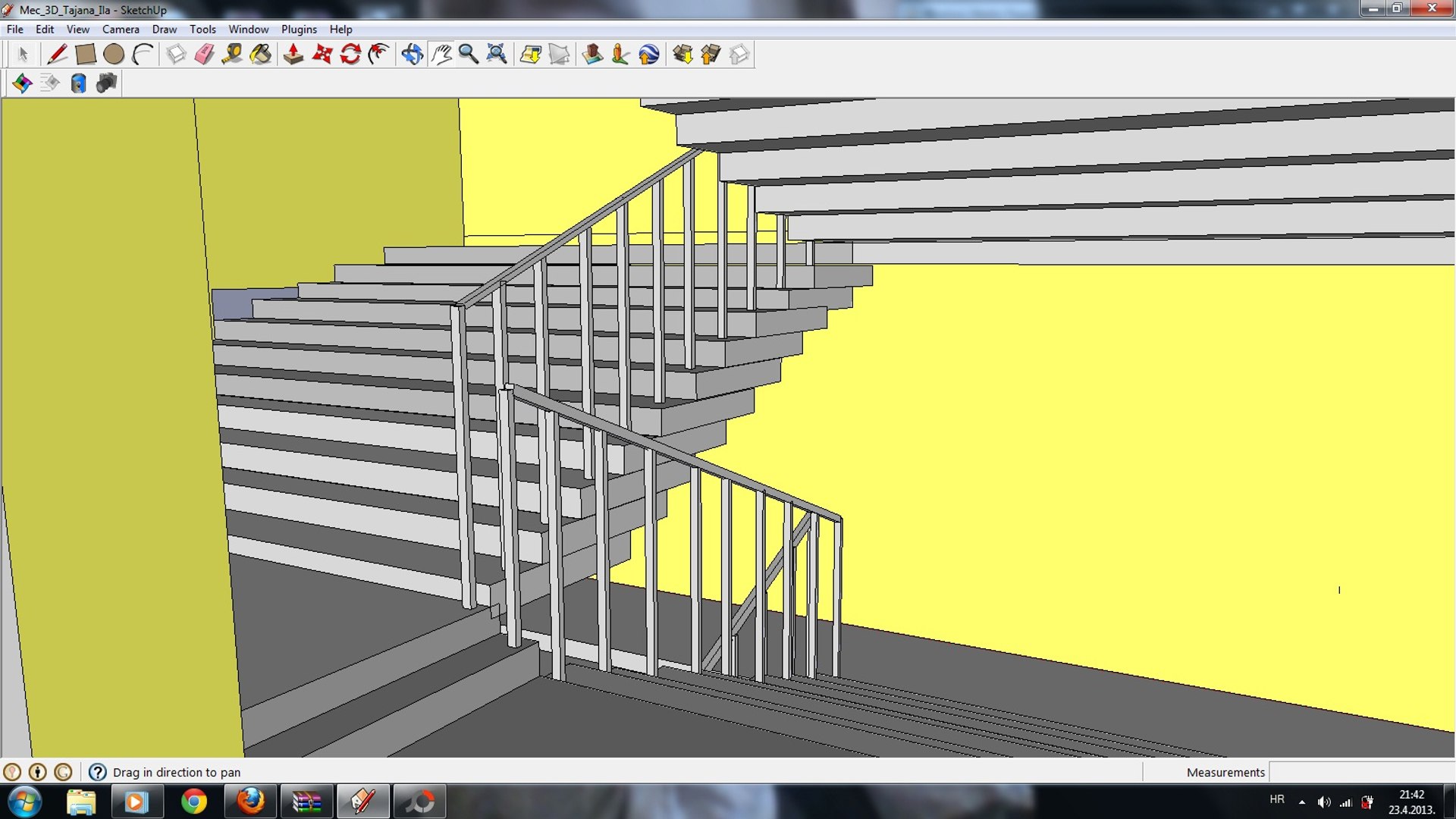Click the Zoom Extents icon
The image size is (1456, 819).
497,55
